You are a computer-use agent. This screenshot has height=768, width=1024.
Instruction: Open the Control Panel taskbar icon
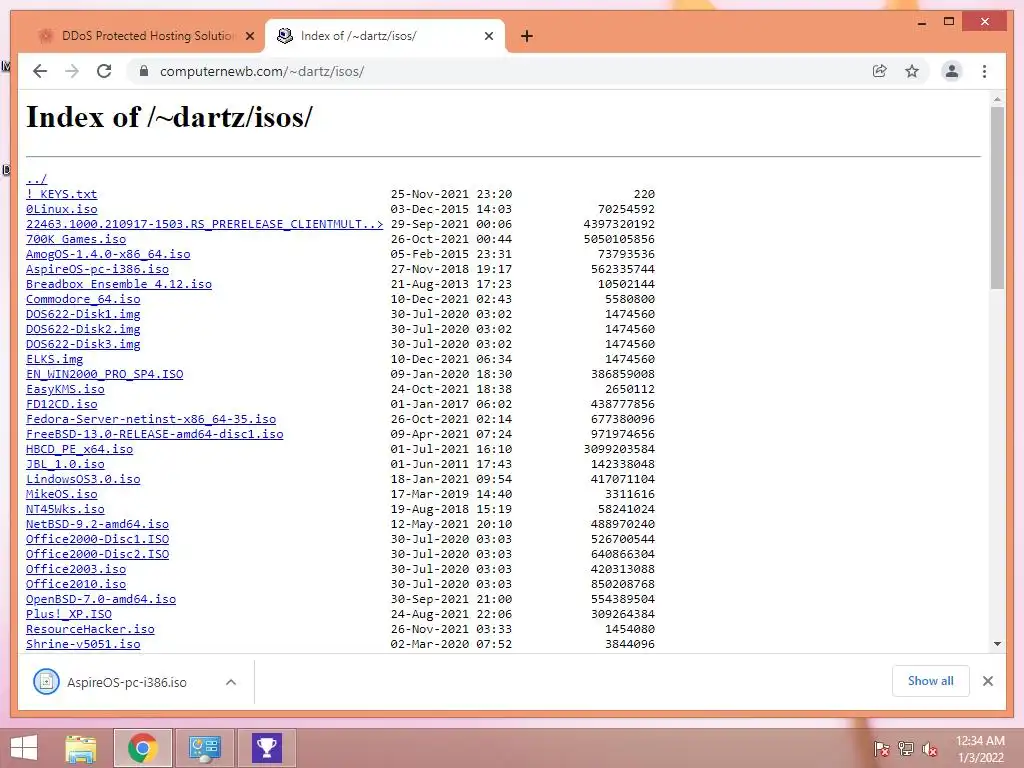coord(204,748)
